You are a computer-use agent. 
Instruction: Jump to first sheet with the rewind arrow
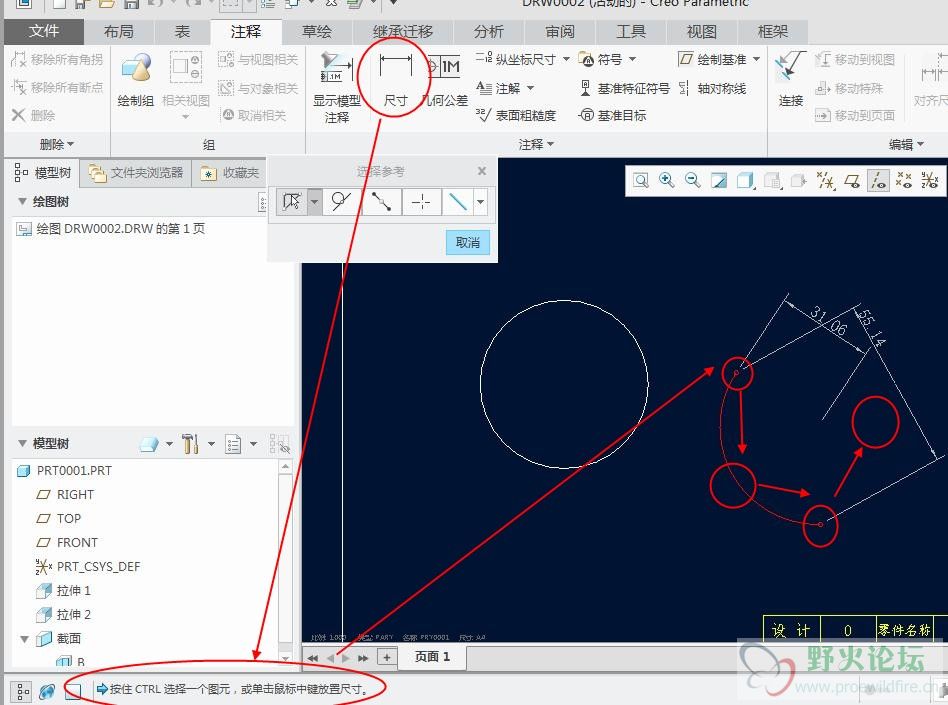[x=313, y=658]
